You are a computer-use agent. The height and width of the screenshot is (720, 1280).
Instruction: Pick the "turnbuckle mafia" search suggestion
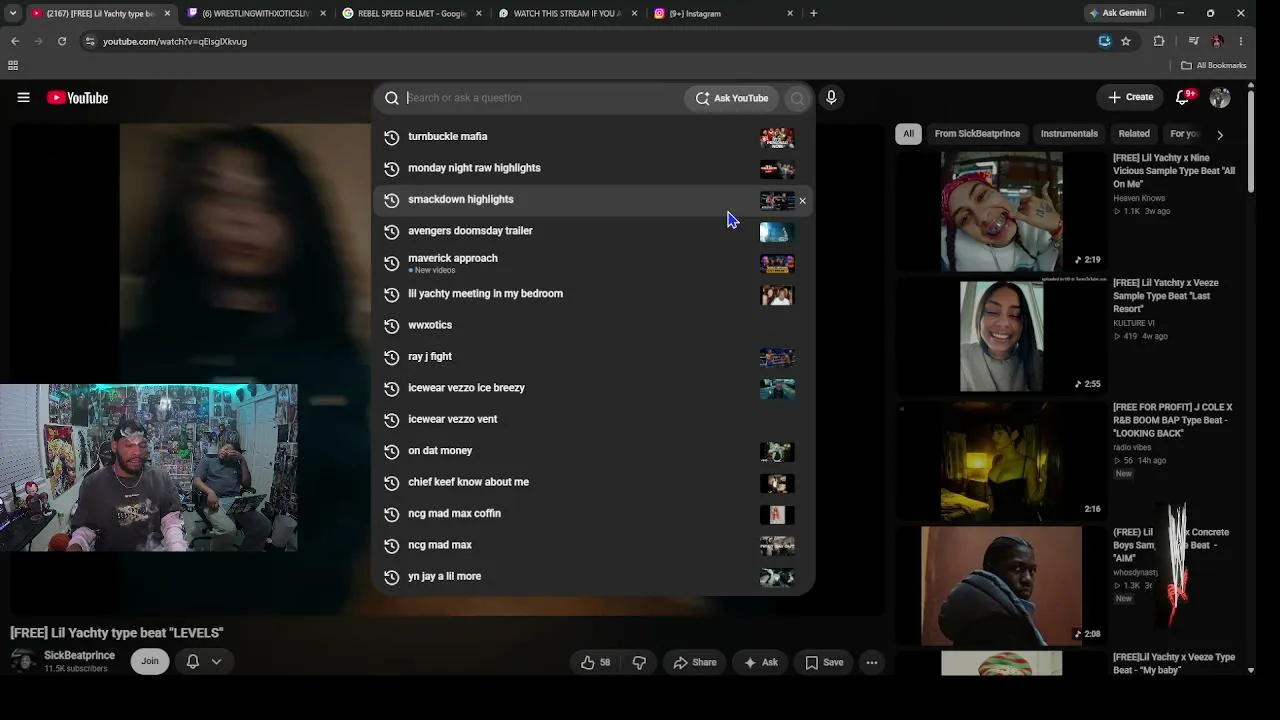point(594,136)
